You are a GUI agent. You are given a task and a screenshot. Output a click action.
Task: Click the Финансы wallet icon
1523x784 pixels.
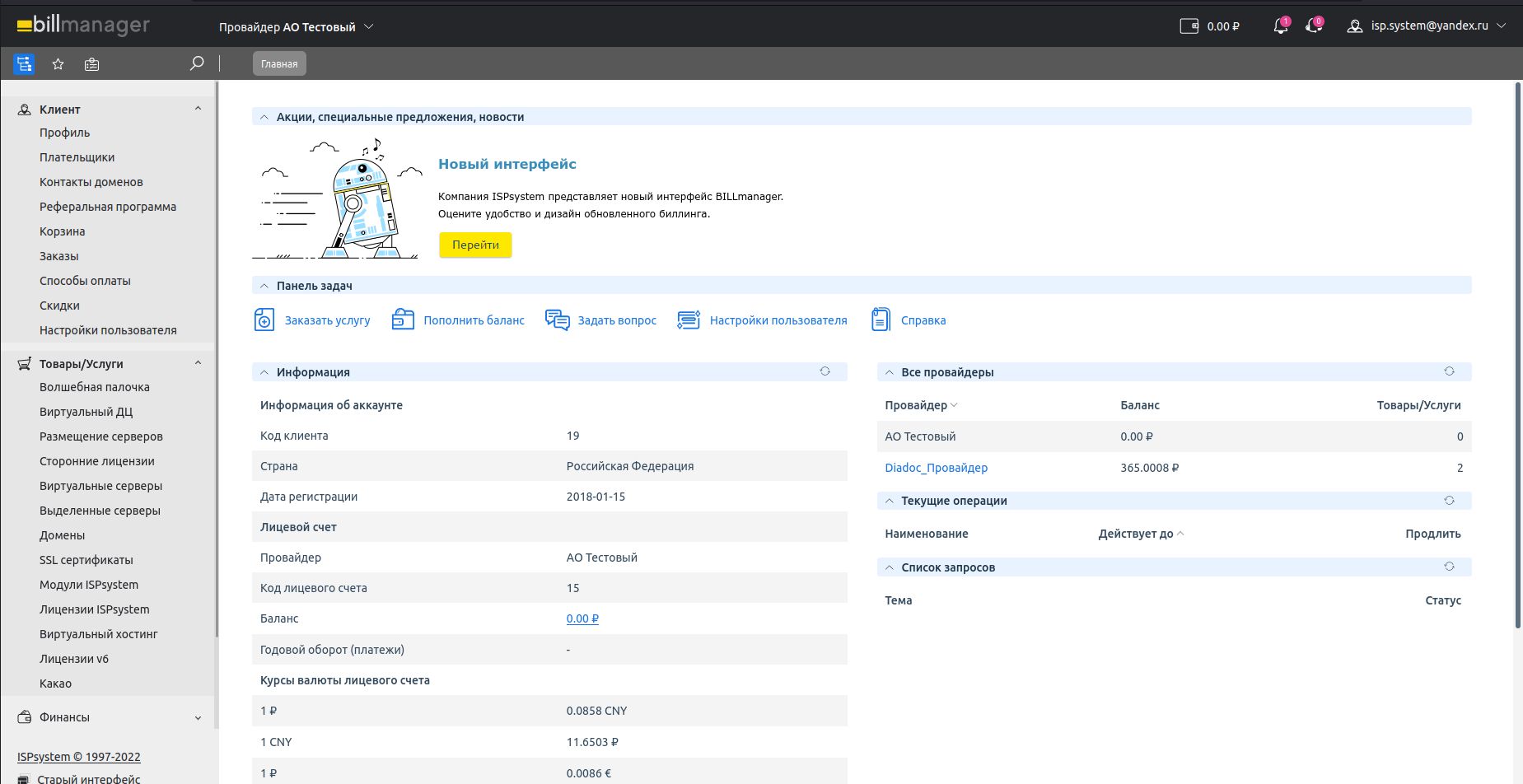tap(25, 717)
